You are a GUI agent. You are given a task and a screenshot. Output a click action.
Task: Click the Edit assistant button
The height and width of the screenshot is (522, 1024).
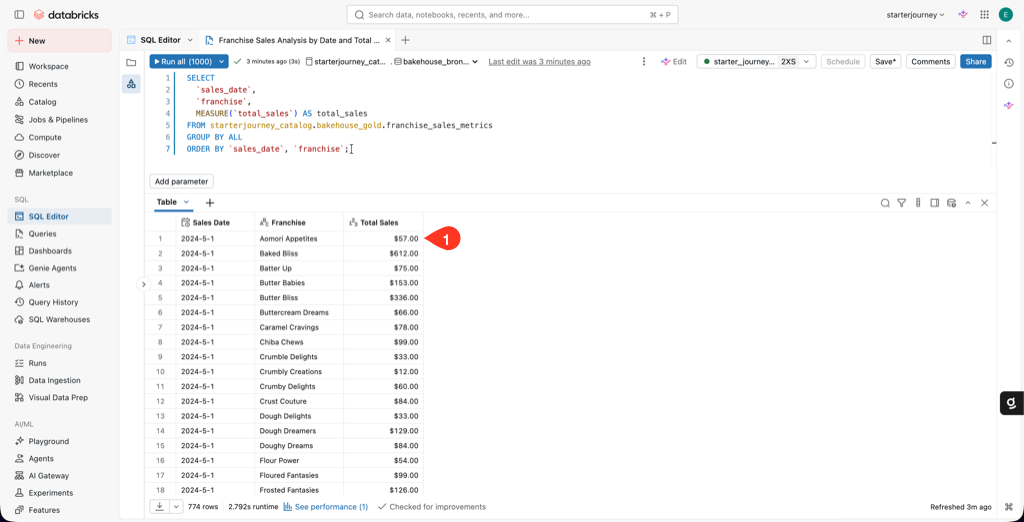click(x=674, y=61)
